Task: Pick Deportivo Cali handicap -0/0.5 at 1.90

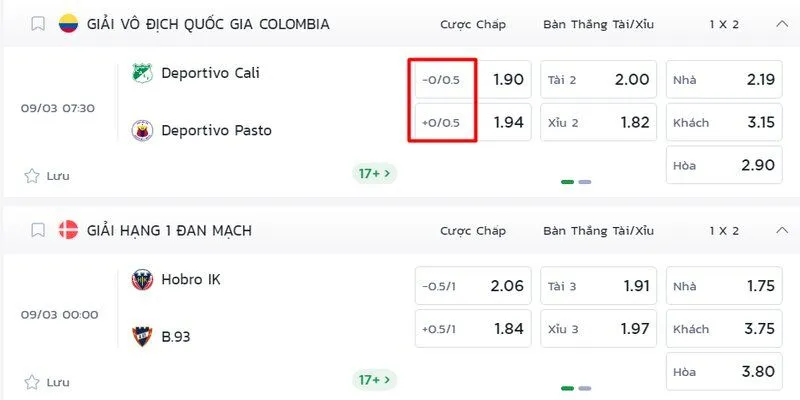Action: pyautogui.click(x=472, y=80)
